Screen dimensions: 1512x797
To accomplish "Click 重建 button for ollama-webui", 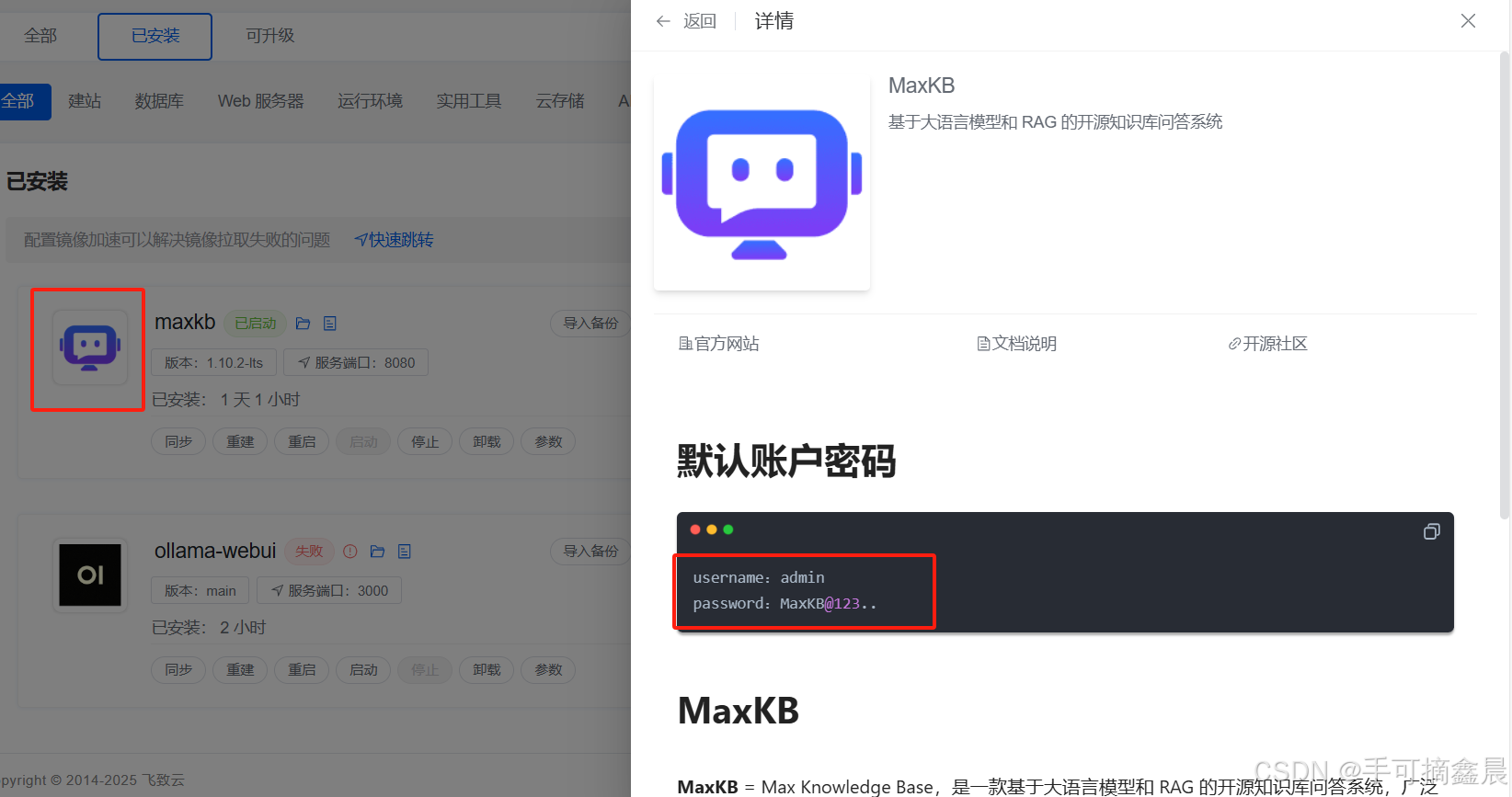I will pos(240,670).
